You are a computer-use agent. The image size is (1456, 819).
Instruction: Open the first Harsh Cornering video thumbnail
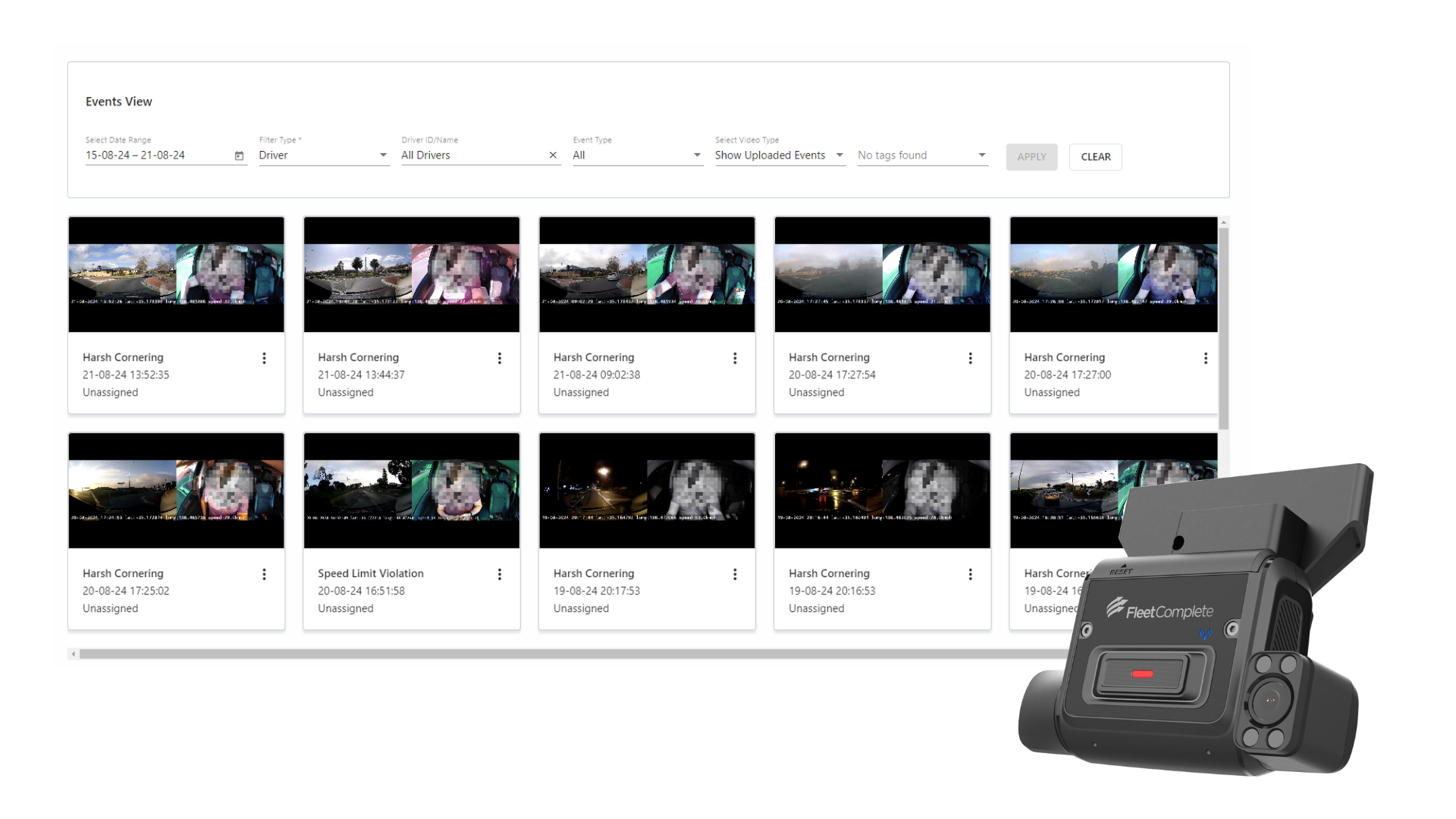[x=176, y=275]
